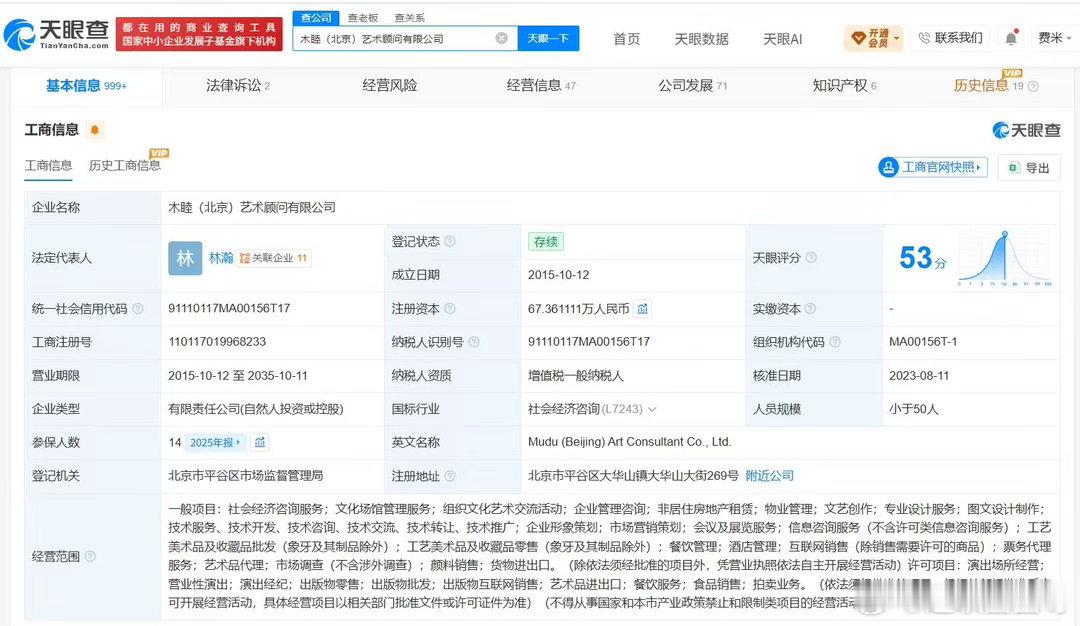The image size is (1080, 626).
Task: Select the 知识产权 tab
Action: pyautogui.click(x=844, y=86)
